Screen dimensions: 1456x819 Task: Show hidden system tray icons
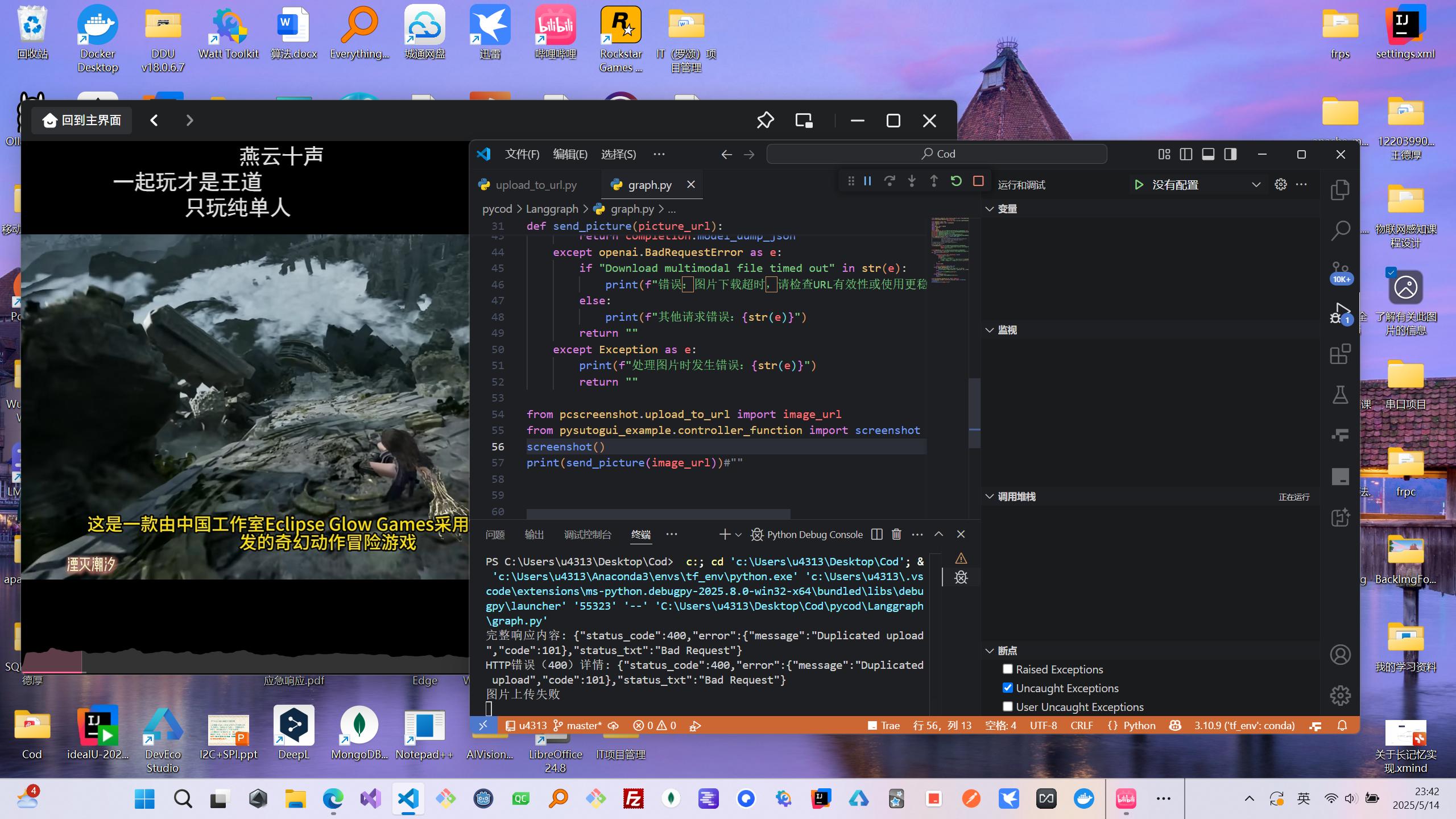(1249, 799)
